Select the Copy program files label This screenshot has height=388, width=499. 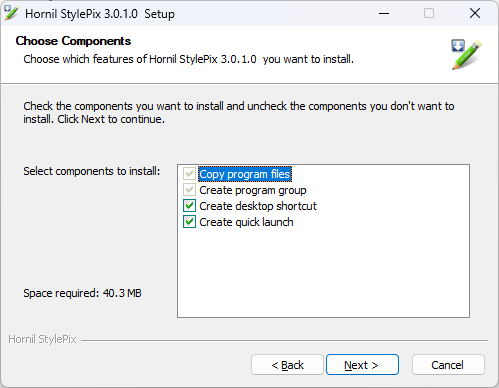pos(245,174)
